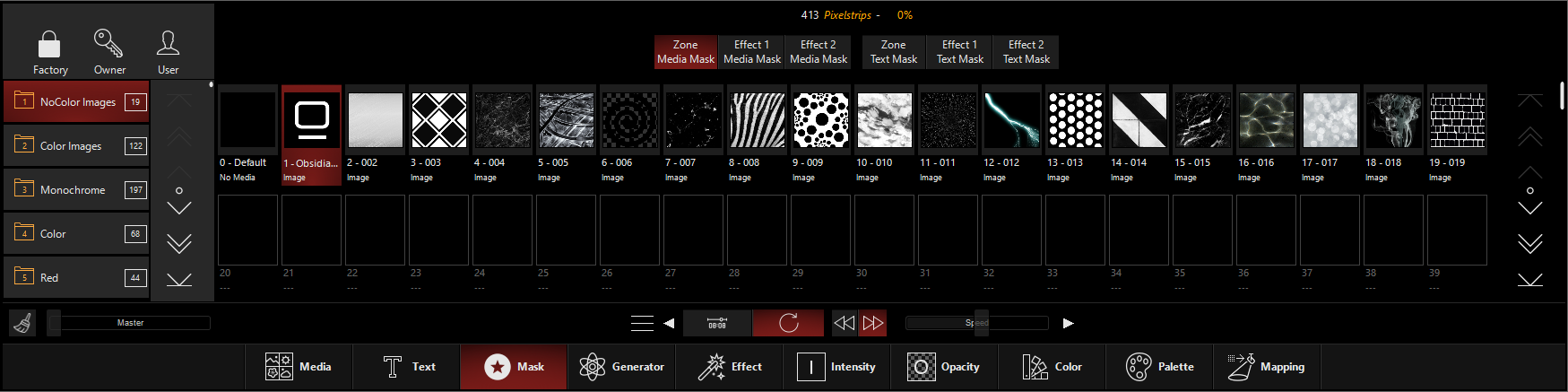Screen dimensions: 1568x392
Task: Toggle the loop playback button
Action: click(788, 323)
